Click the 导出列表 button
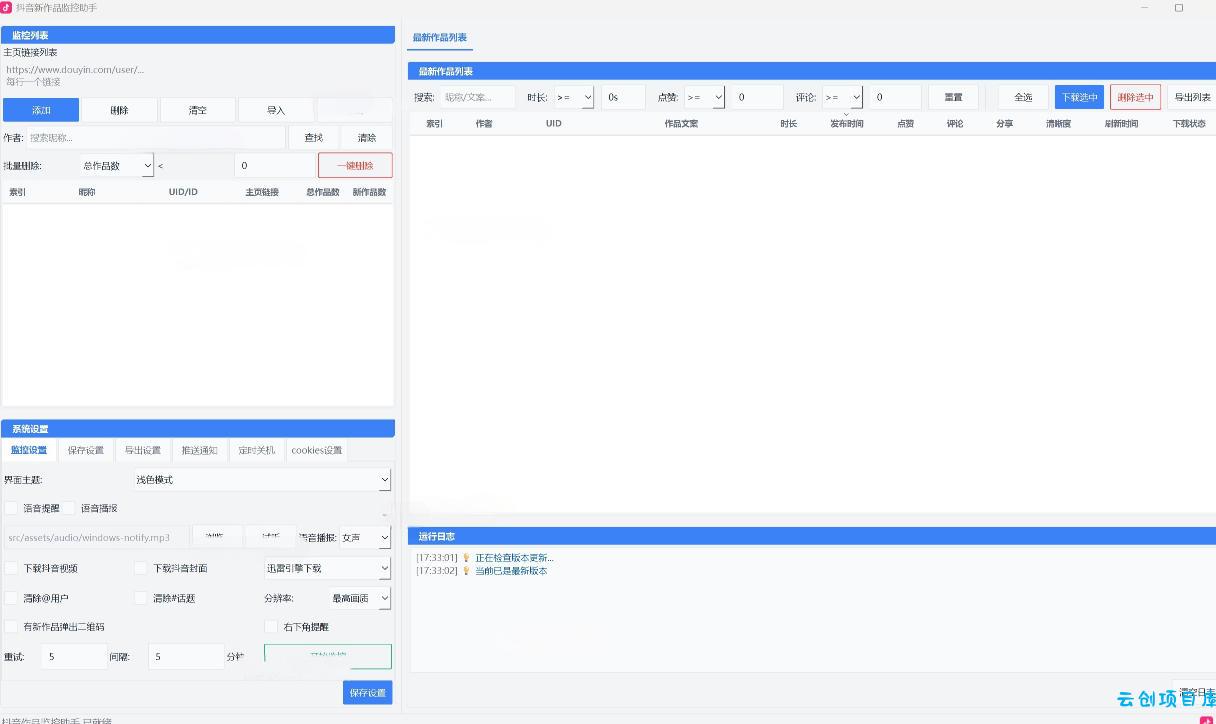 point(1192,97)
